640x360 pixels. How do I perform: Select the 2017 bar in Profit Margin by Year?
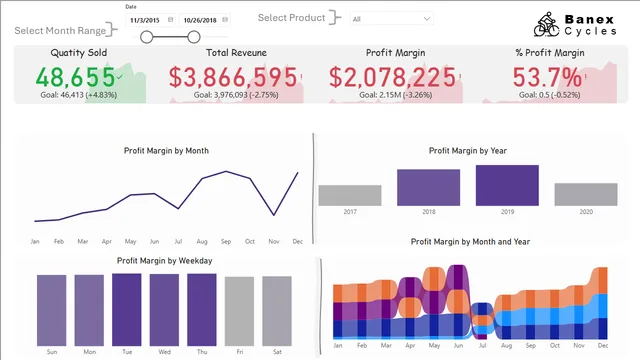[x=350, y=196]
